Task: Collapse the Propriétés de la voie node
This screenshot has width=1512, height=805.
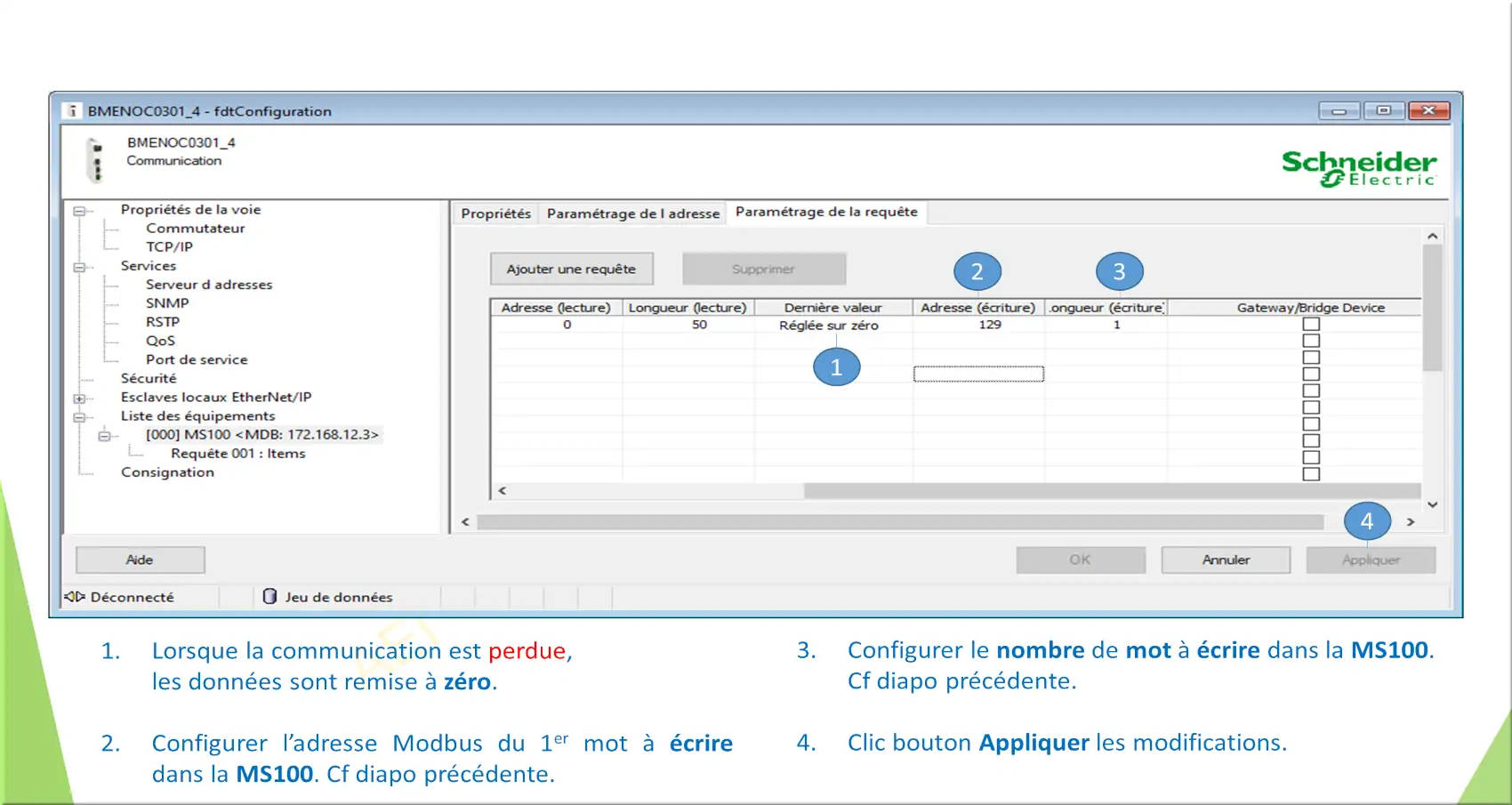Action: [x=79, y=211]
